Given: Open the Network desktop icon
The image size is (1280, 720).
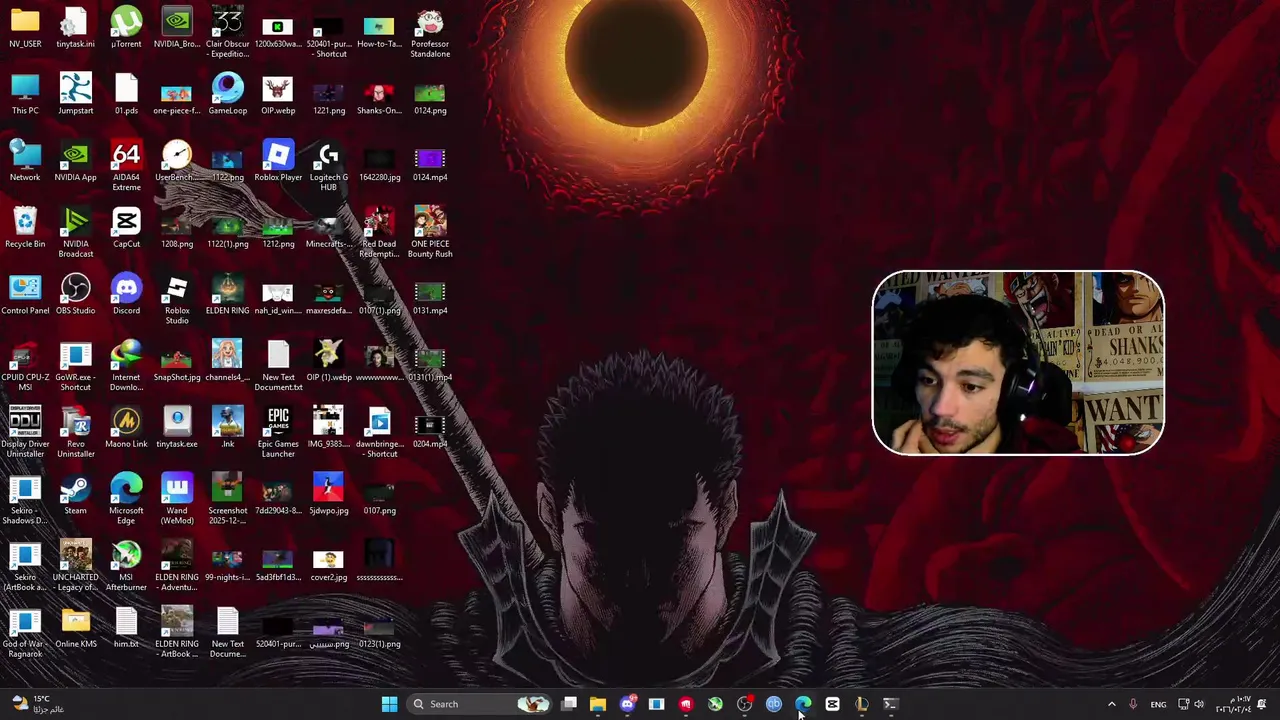Looking at the screenshot, I should (x=25, y=160).
